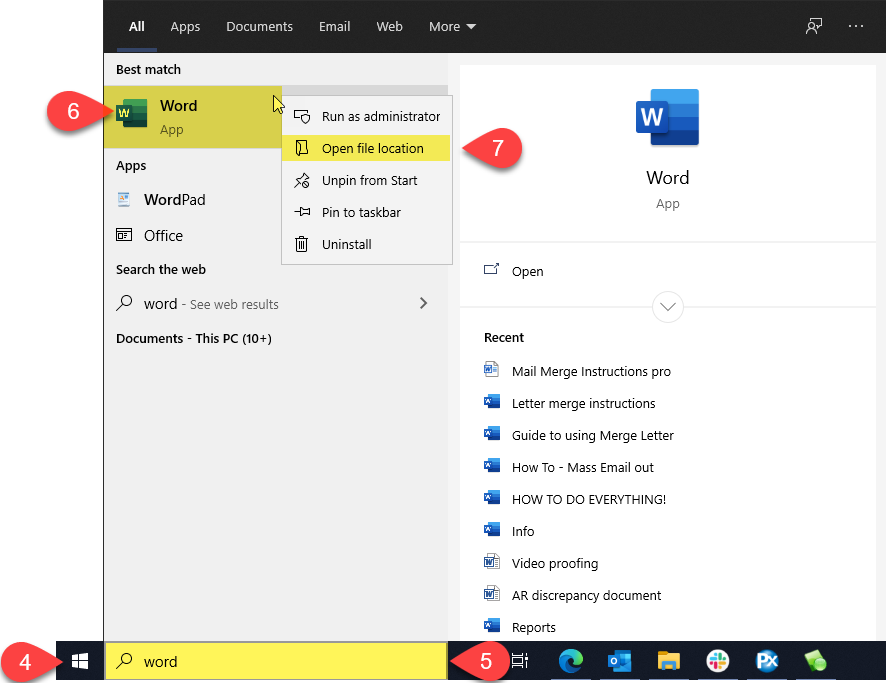Open How To - Mass Email out
The image size is (886, 683).
tap(583, 467)
